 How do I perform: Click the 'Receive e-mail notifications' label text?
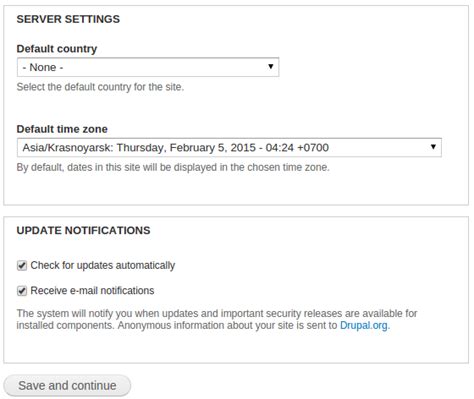pyautogui.click(x=92, y=290)
